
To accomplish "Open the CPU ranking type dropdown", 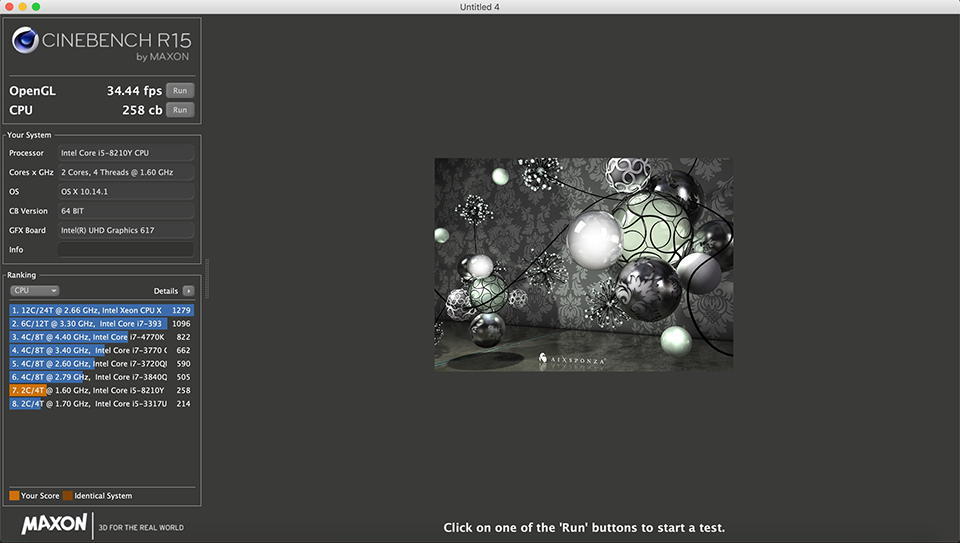I will click(x=34, y=291).
